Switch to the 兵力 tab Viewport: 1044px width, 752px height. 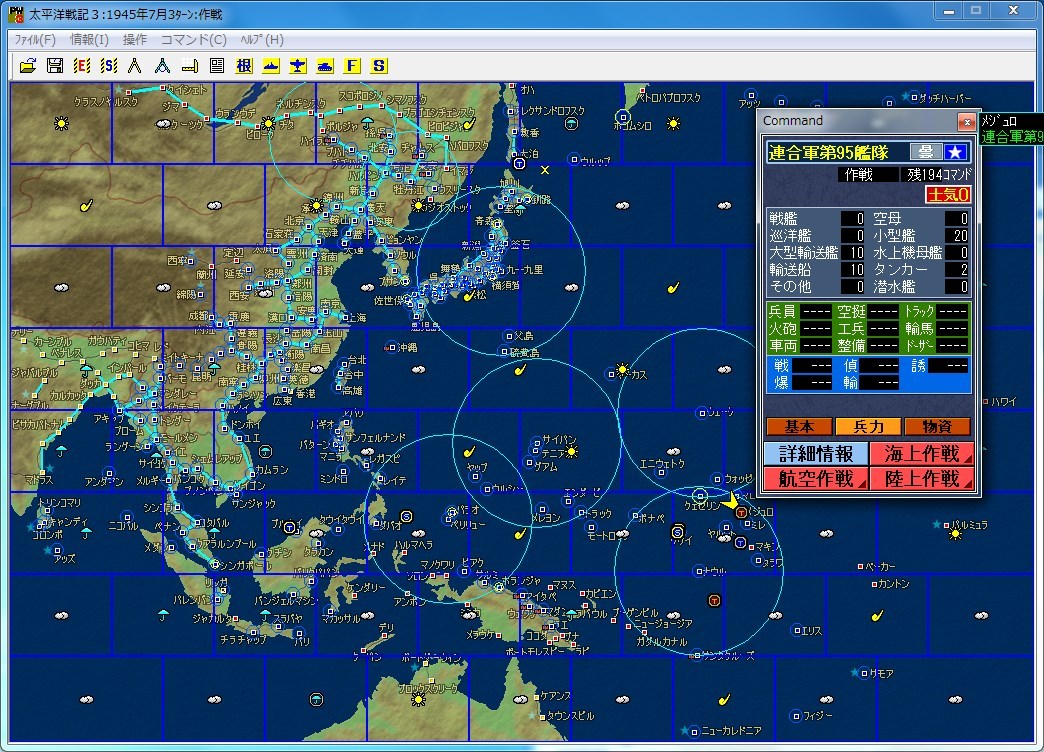coord(868,426)
